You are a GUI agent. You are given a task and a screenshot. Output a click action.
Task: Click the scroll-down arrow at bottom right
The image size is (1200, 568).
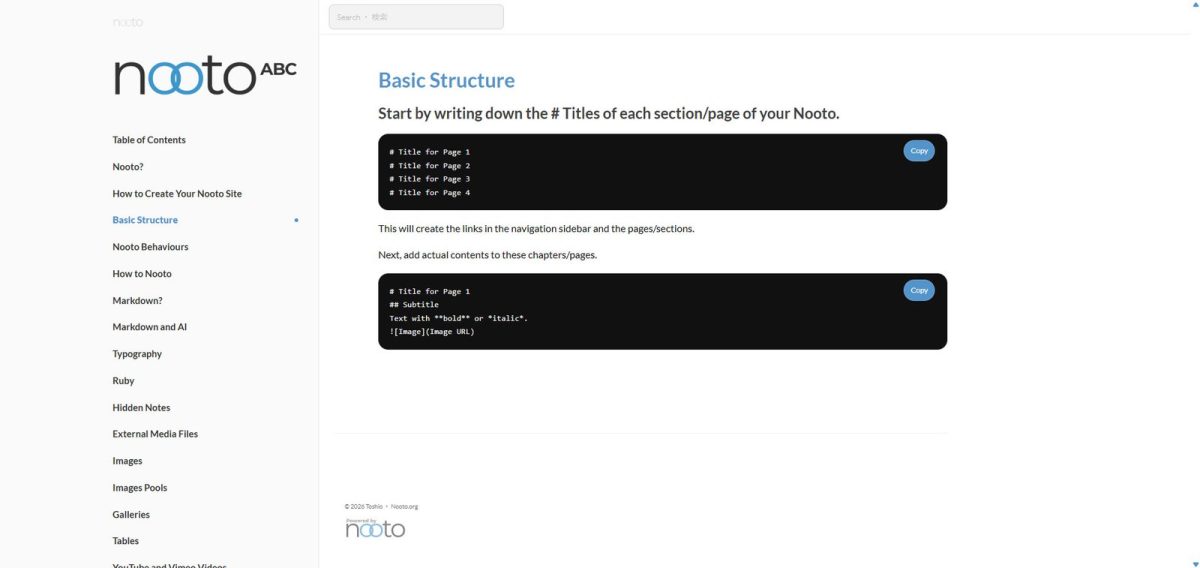[x=1194, y=563]
